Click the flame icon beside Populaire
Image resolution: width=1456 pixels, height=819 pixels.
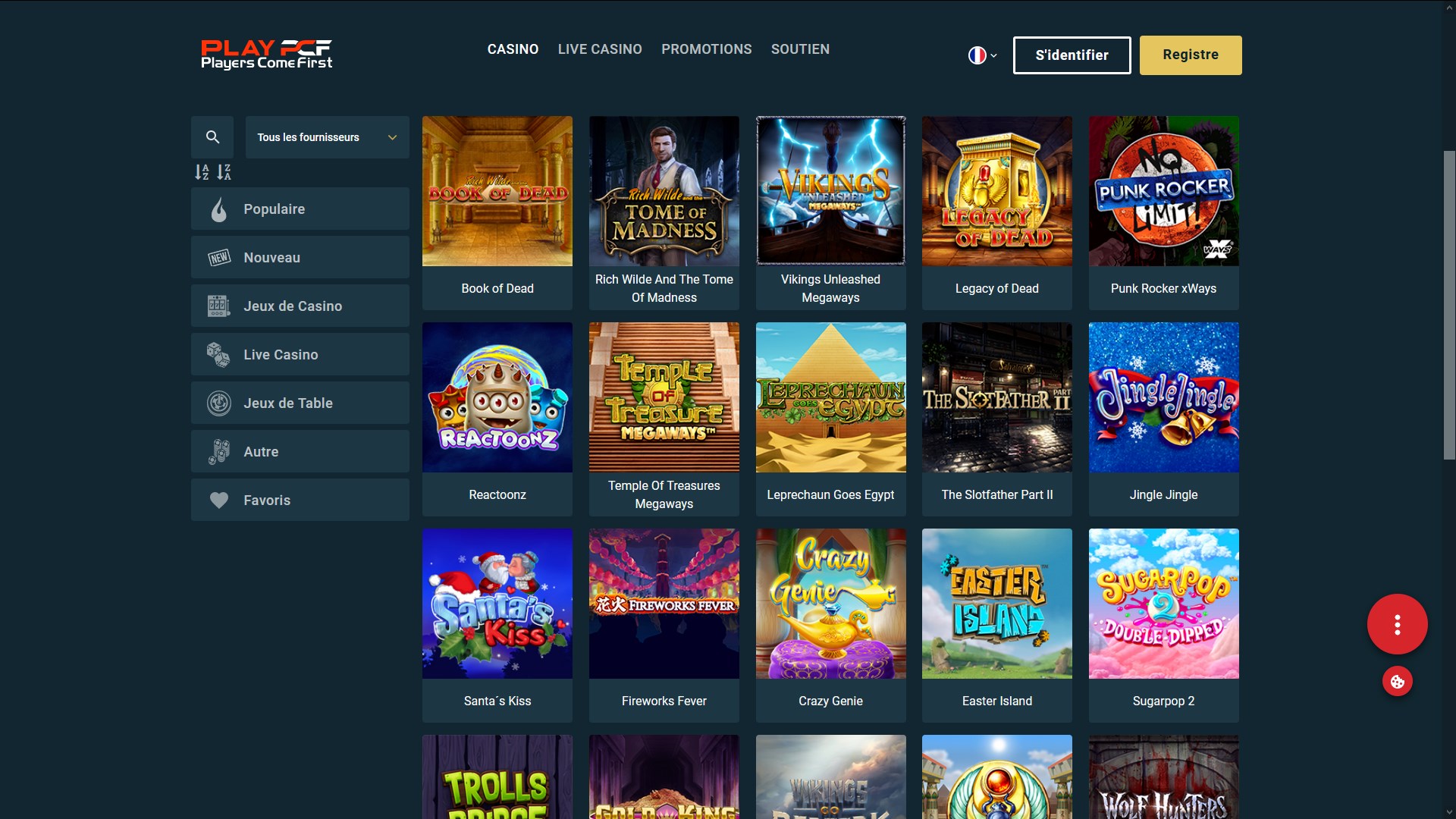click(x=218, y=209)
